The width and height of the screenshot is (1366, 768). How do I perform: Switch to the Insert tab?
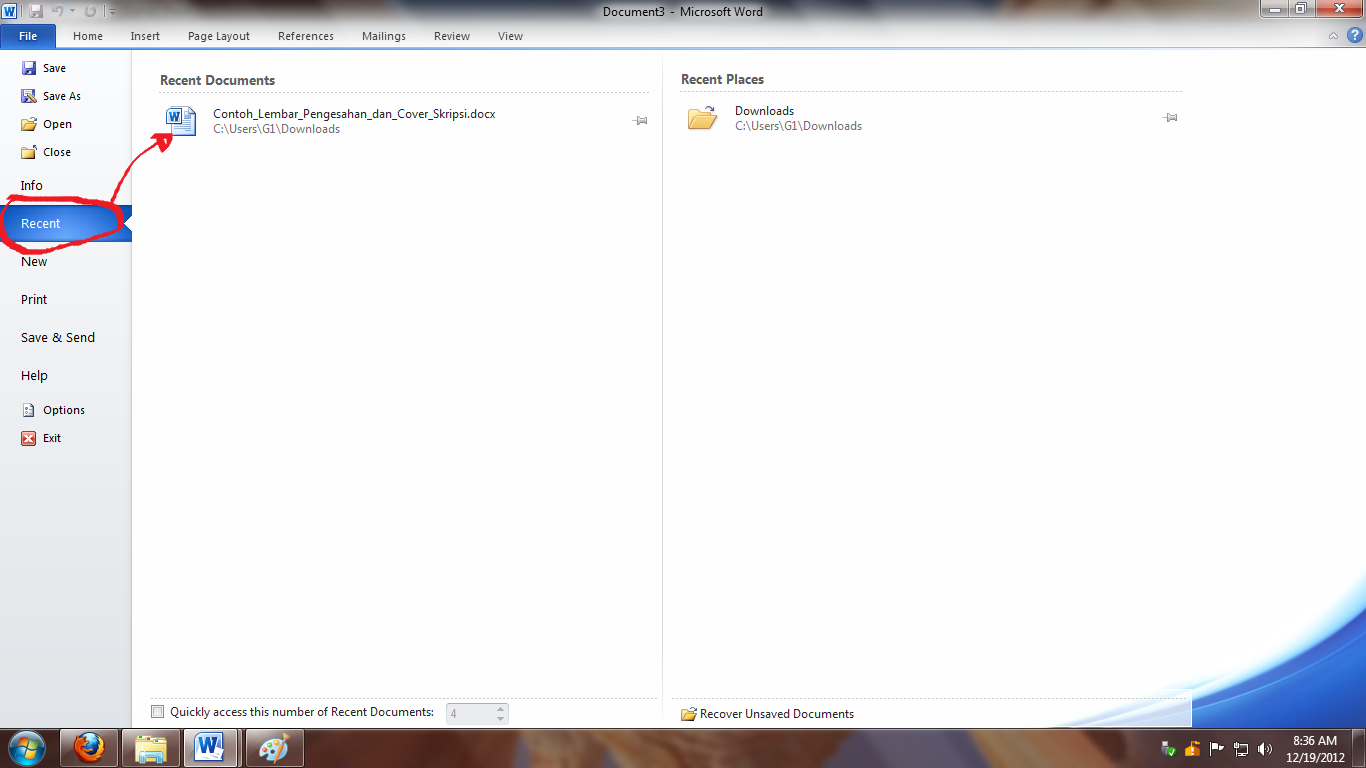[145, 36]
